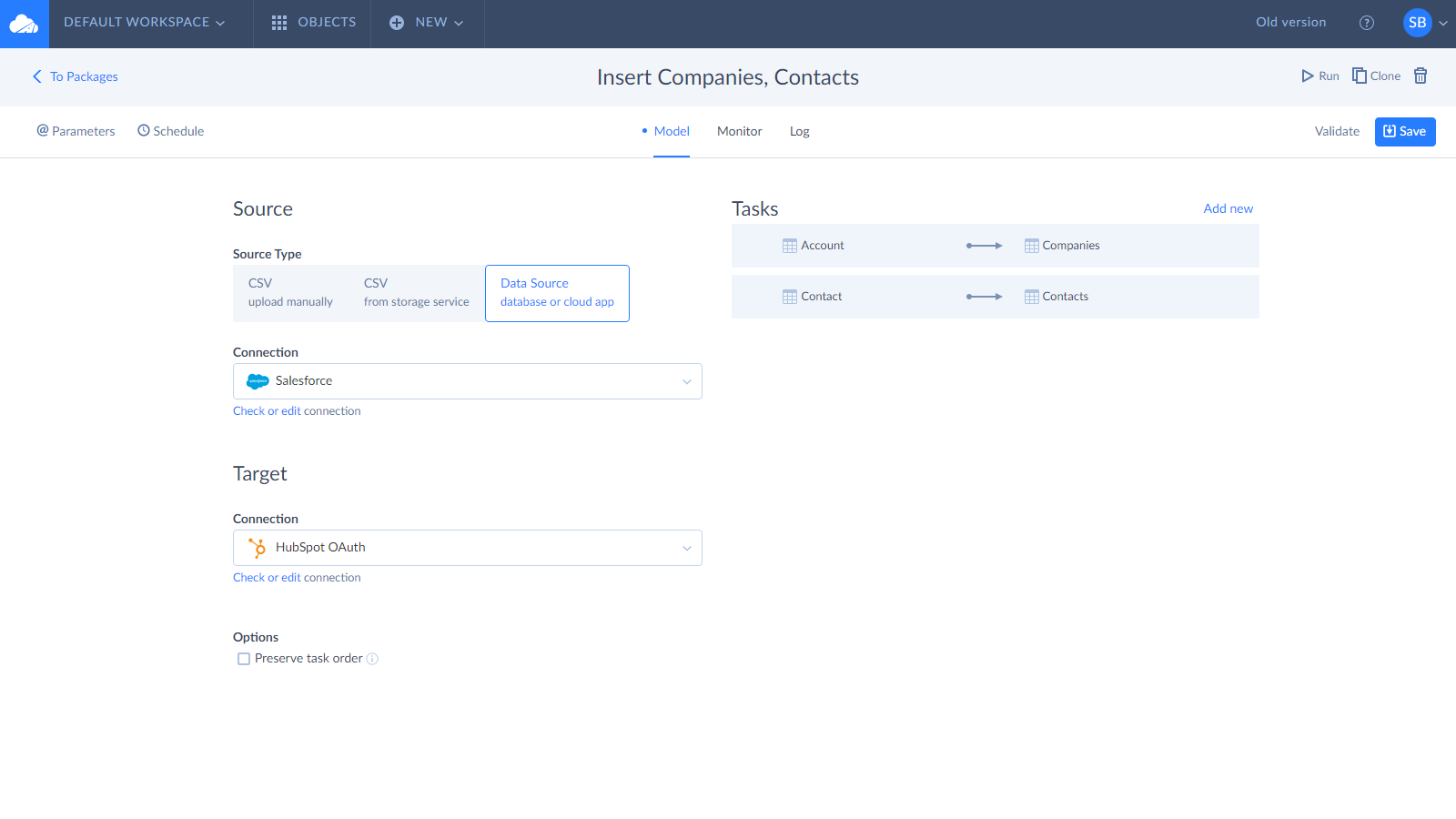Click the Account table icon
The image size is (1456, 819).
pyautogui.click(x=790, y=246)
